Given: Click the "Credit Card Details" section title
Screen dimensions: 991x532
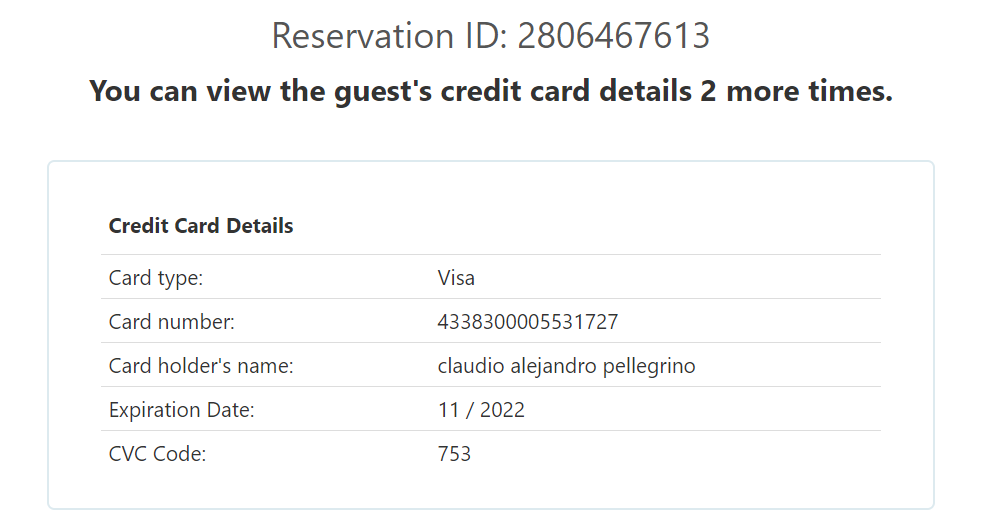Looking at the screenshot, I should point(201,226).
